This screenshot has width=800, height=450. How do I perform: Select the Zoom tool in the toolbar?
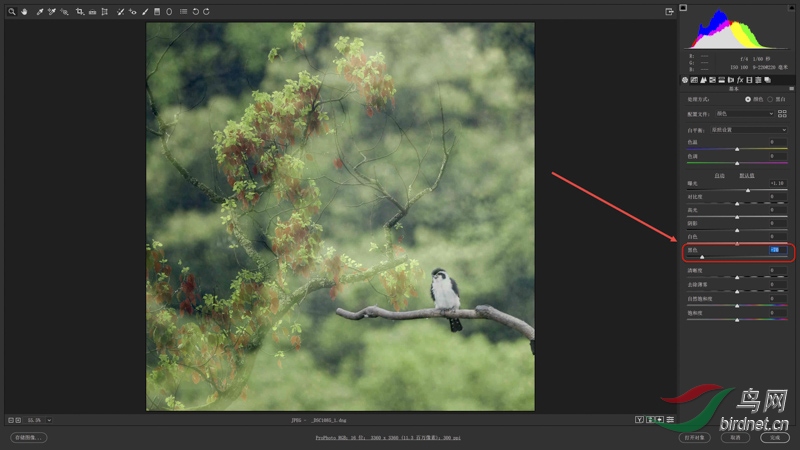tap(10, 12)
